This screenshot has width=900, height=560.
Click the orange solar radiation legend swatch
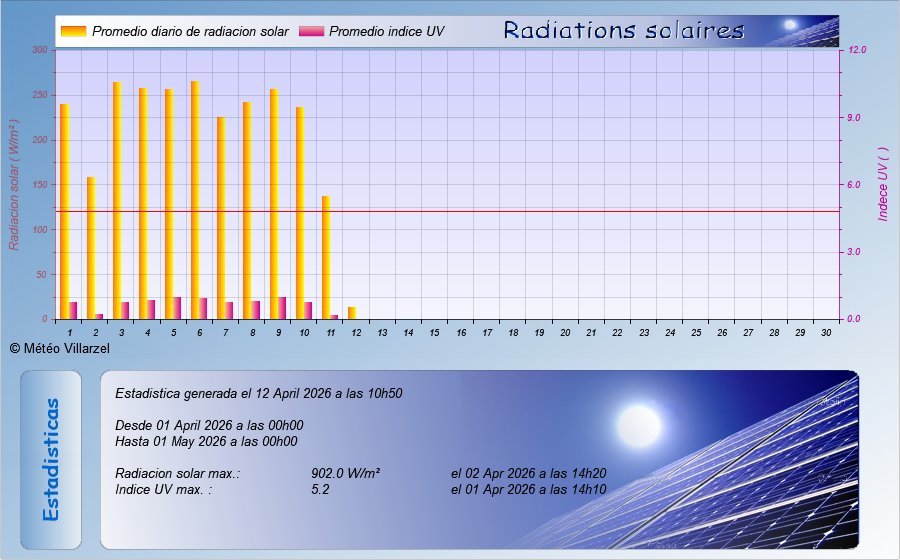click(x=73, y=31)
